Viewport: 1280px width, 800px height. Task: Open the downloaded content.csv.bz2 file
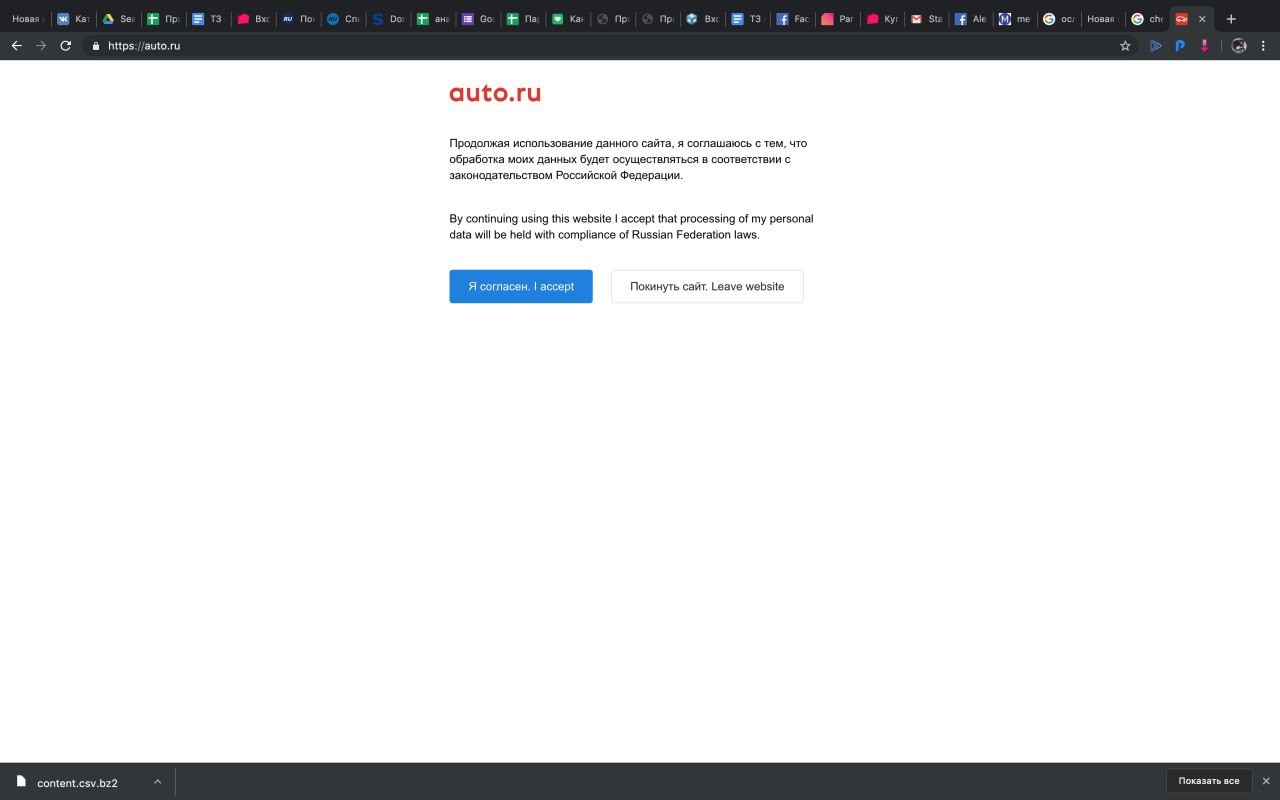(x=77, y=783)
